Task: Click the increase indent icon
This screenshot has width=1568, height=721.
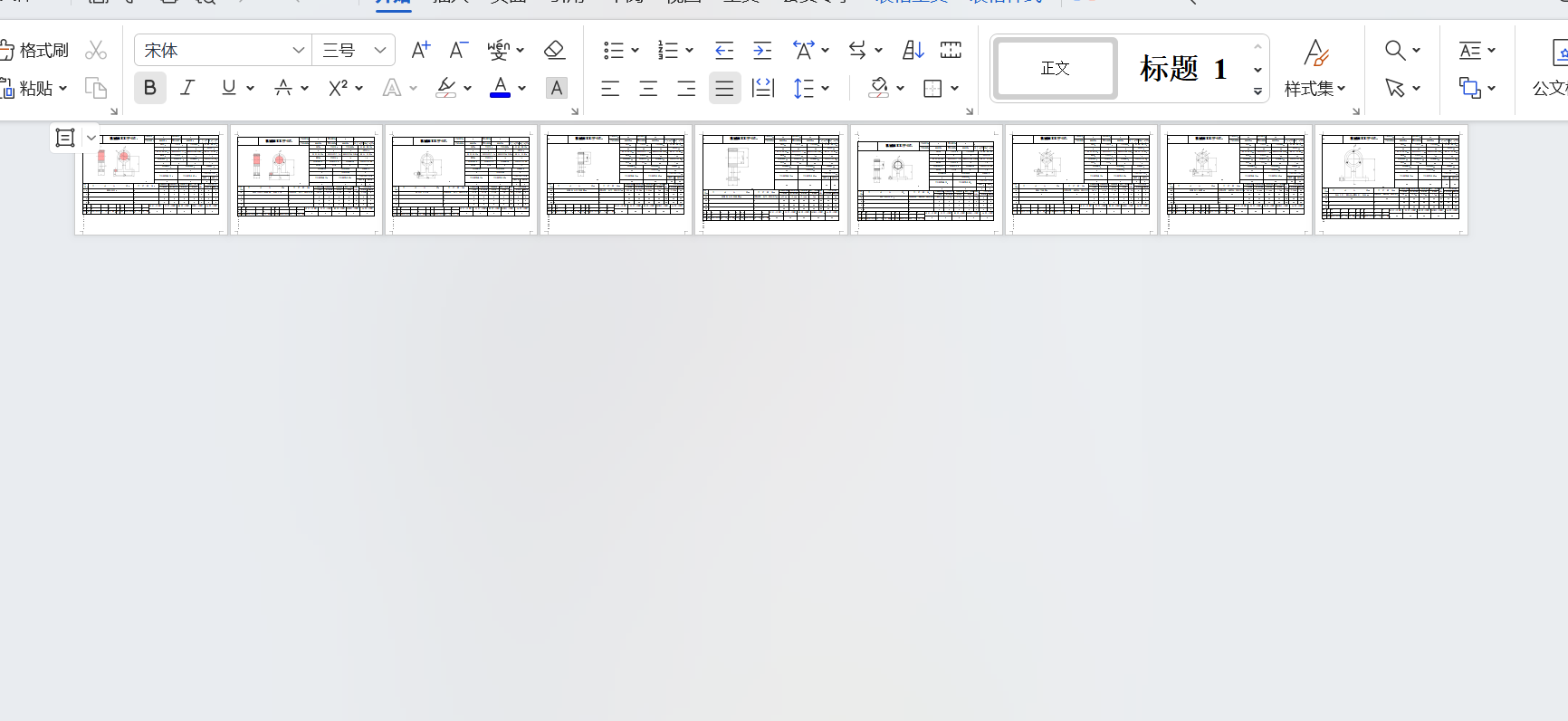Action: (762, 50)
